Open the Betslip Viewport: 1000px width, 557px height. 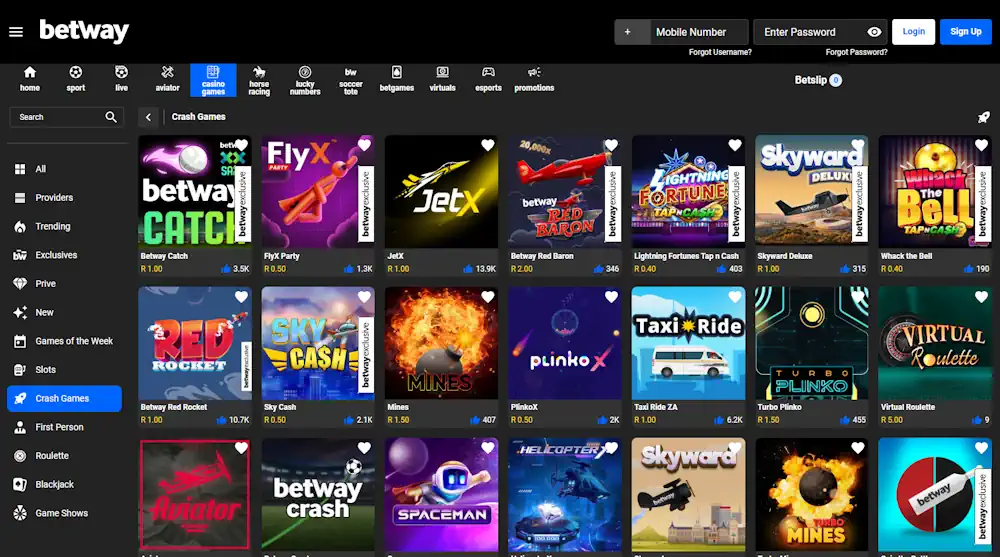[818, 80]
